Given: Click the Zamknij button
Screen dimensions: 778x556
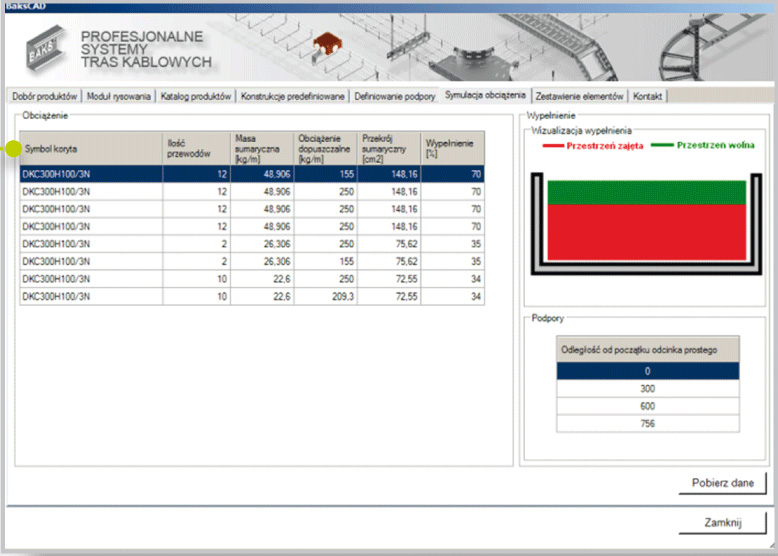Looking at the screenshot, I should tap(722, 522).
